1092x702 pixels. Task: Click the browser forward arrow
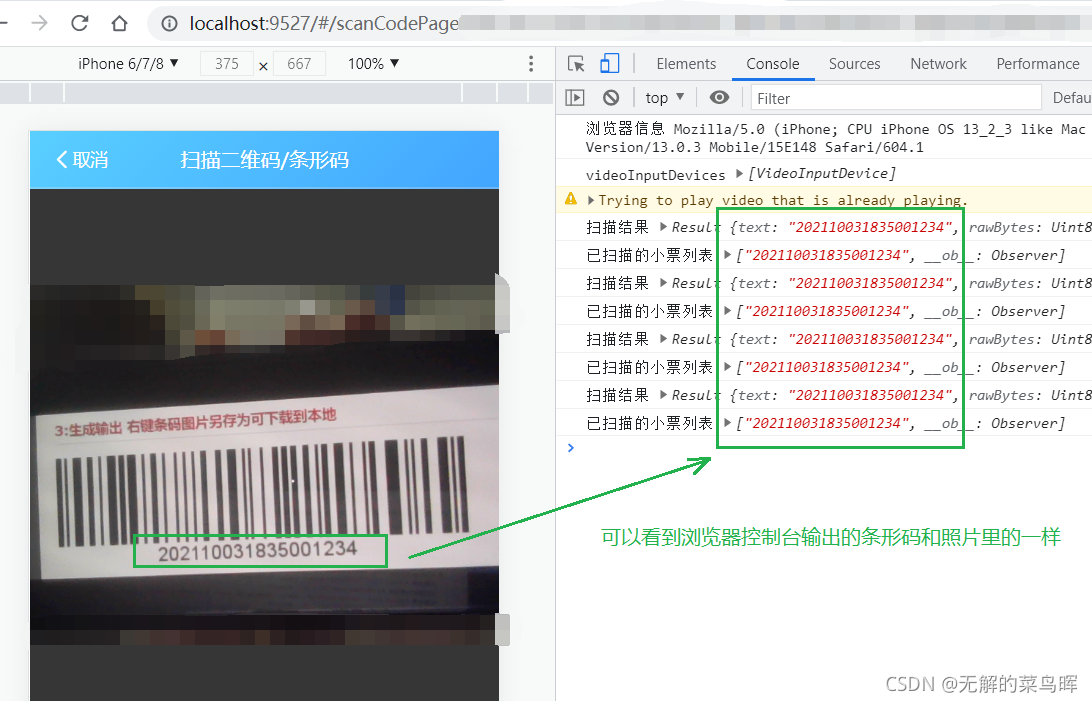click(x=40, y=23)
